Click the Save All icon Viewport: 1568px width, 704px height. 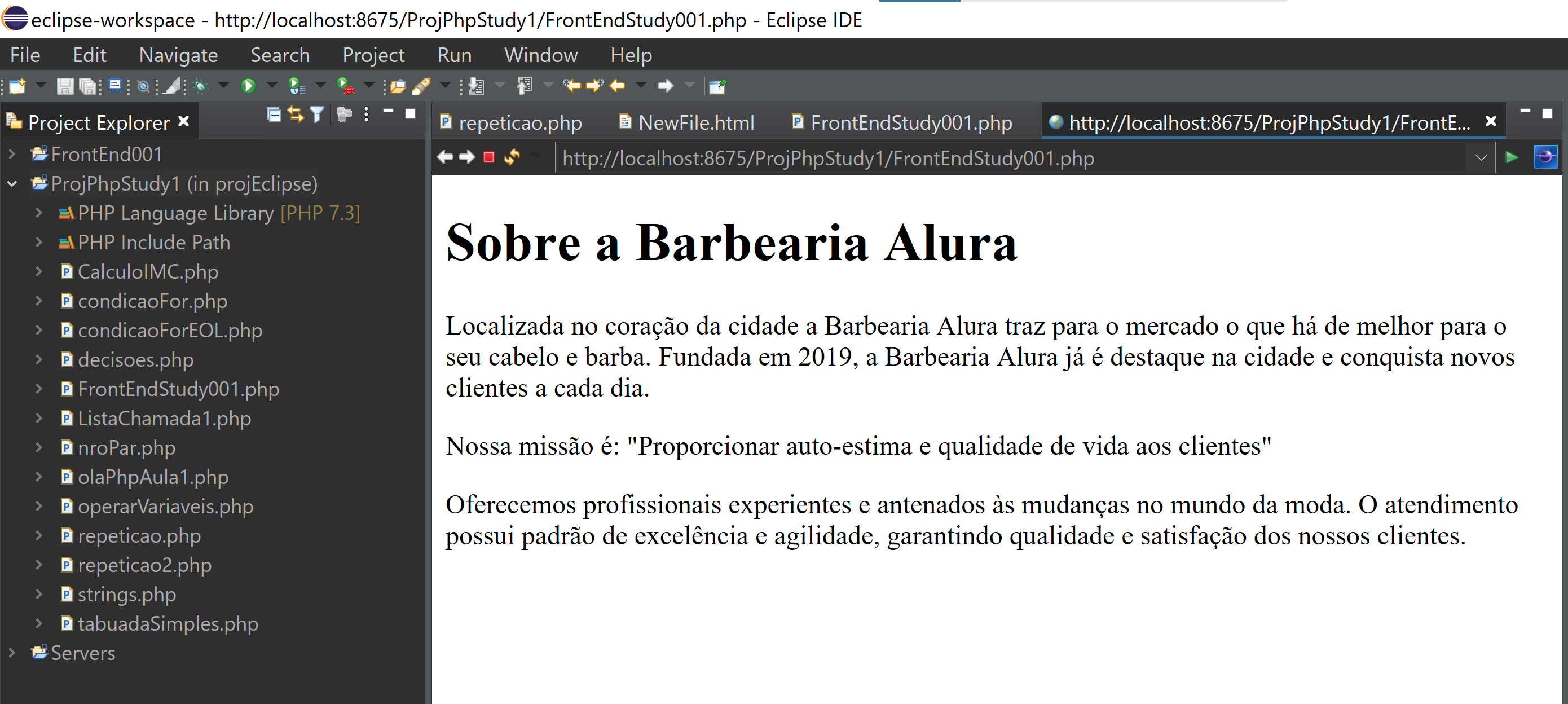pyautogui.click(x=87, y=85)
